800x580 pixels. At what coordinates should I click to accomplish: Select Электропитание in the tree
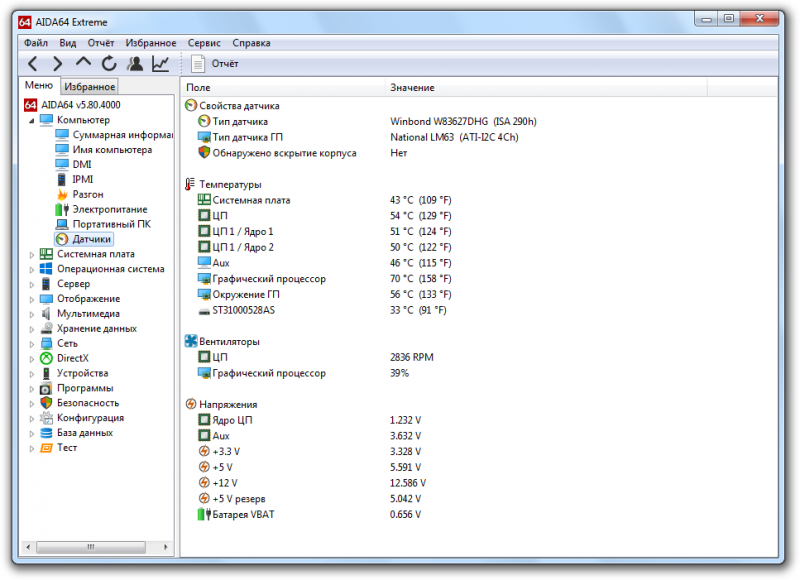click(109, 209)
